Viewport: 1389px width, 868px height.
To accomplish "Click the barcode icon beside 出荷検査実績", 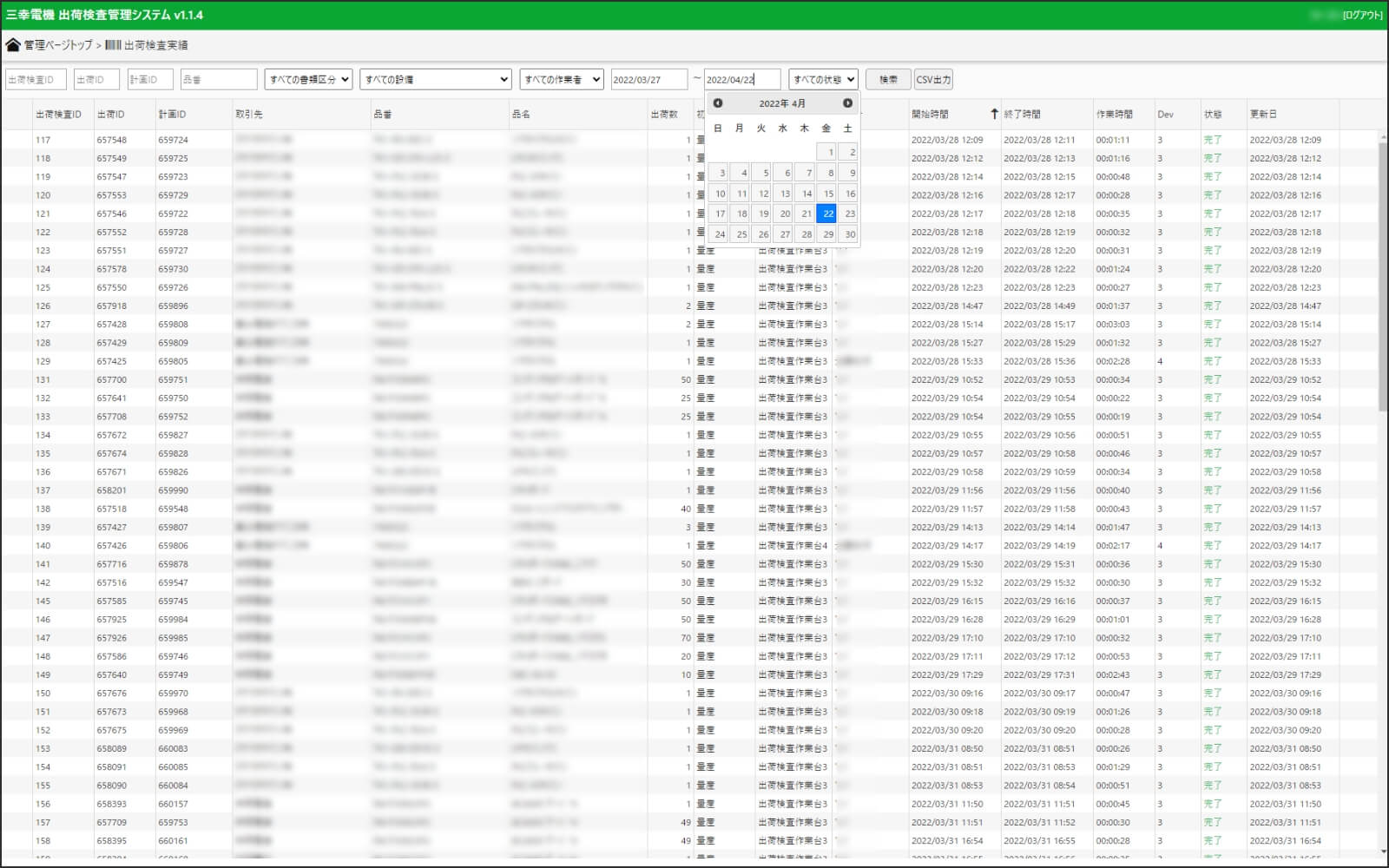I will (113, 45).
